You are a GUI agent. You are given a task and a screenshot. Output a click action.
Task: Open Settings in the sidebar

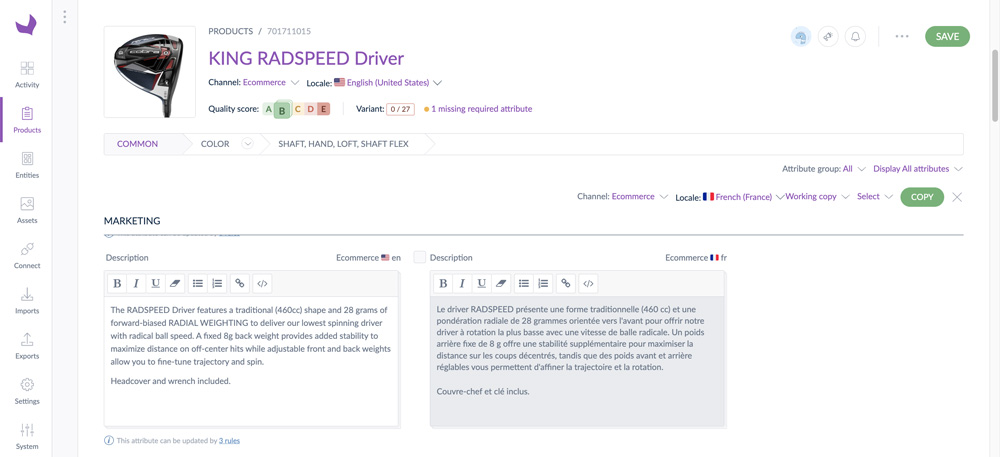click(x=27, y=391)
